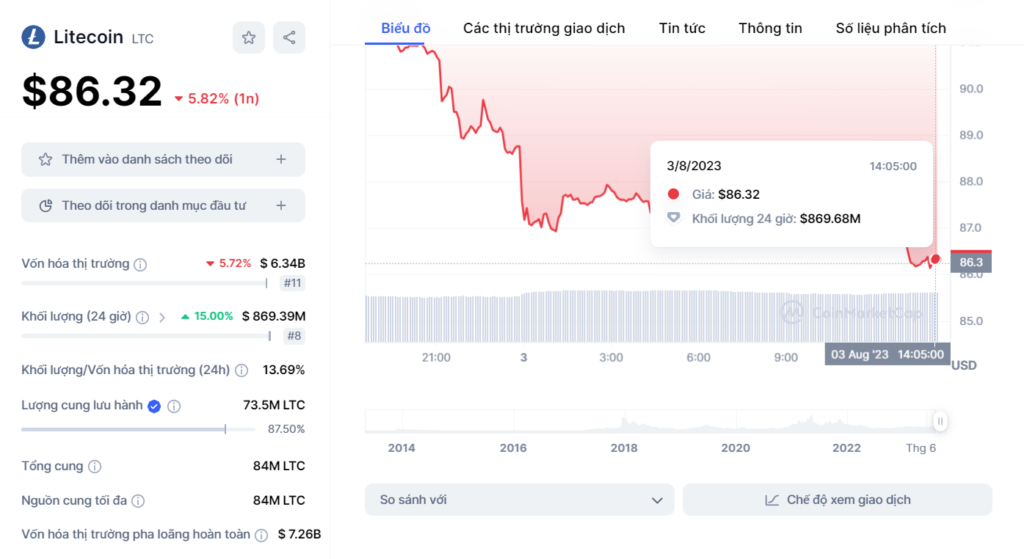Image resolution: width=1024 pixels, height=559 pixels.
Task: Click plus on Thêm vào danh sách theo dõi
Action: pyautogui.click(x=281, y=159)
